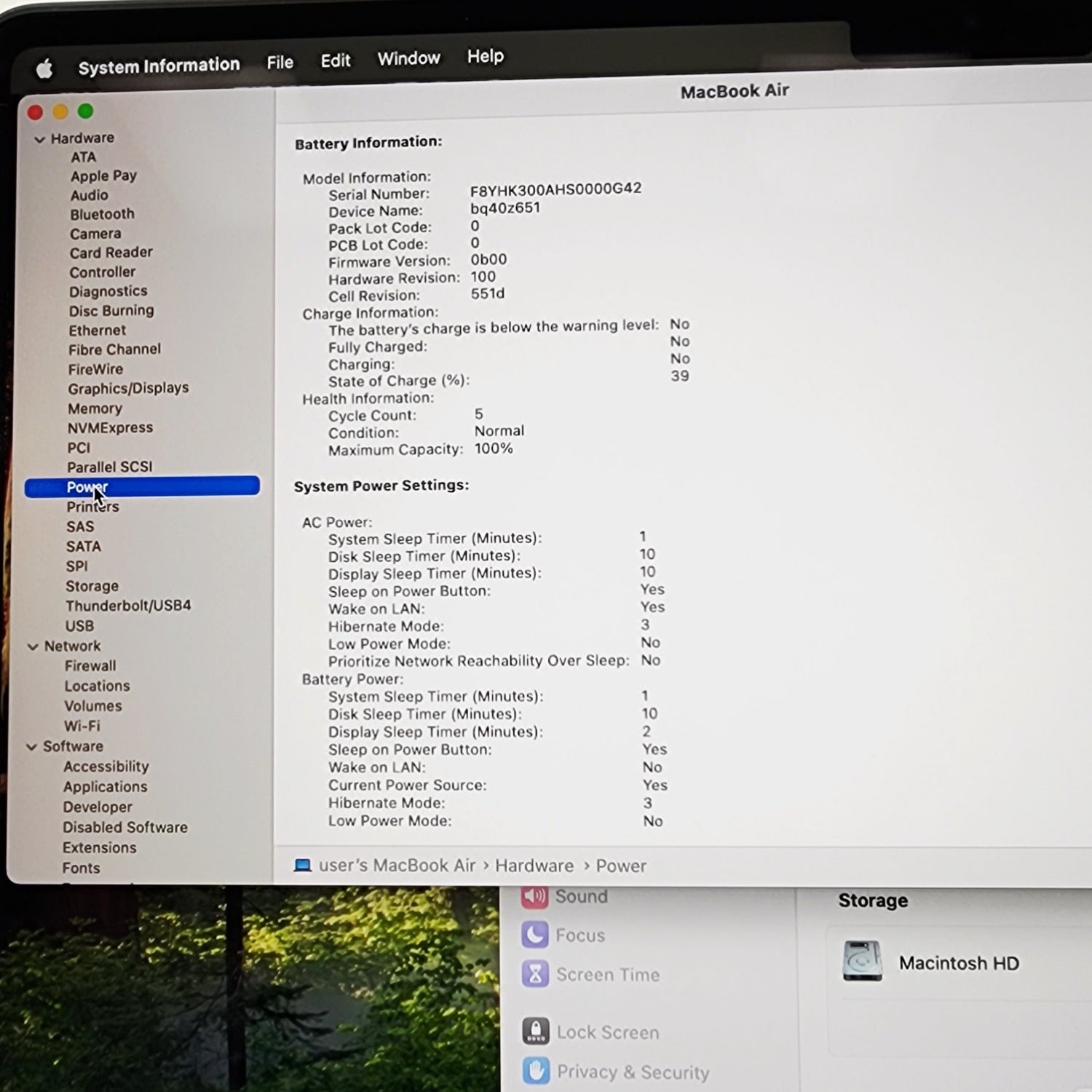
Task: Open Screen Time in System Settings window
Action: pos(608,974)
